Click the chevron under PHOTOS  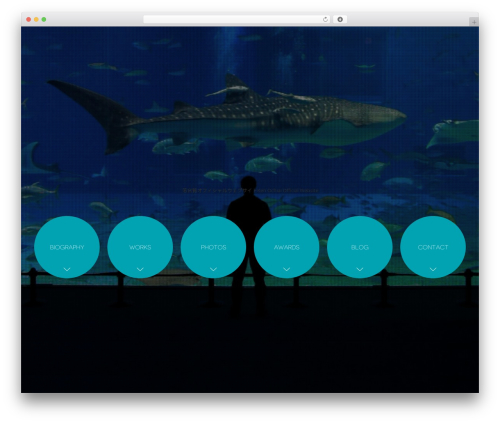click(213, 269)
